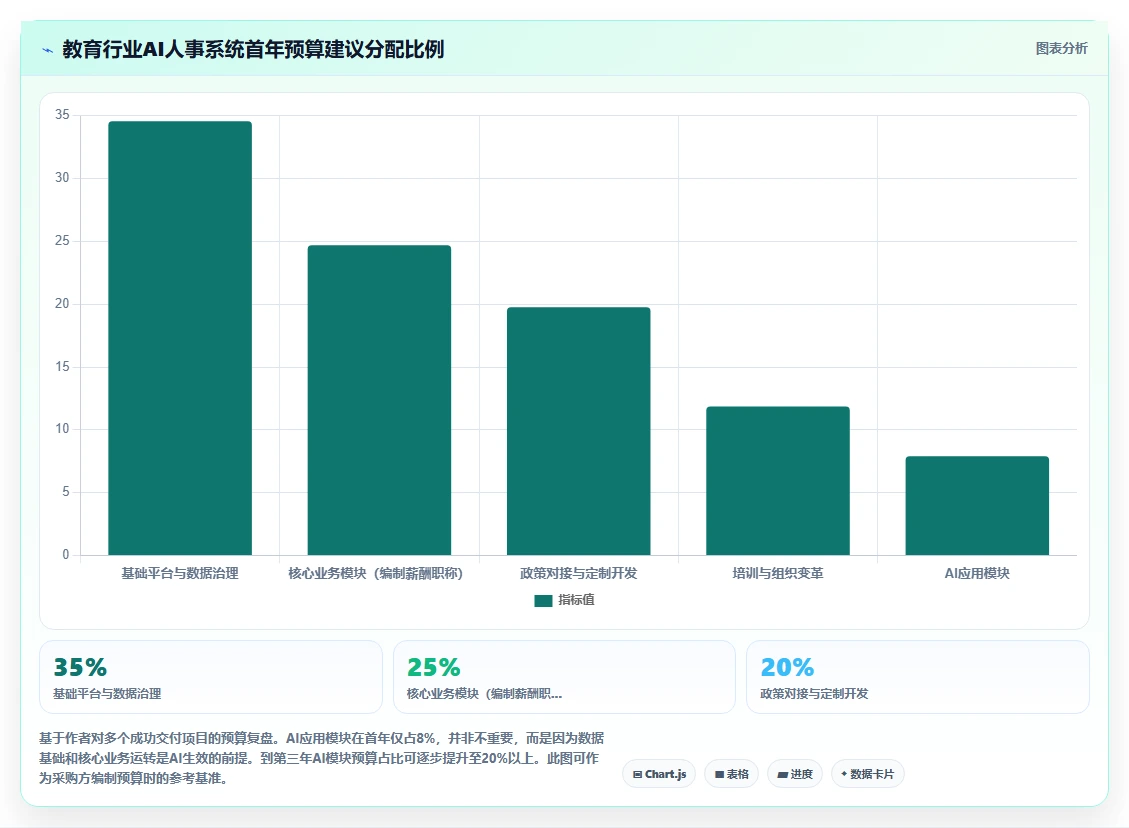Viewport: 1129px width, 828px height.
Task: Click x-axis label 基础平台与数据治理
Action: (180, 573)
